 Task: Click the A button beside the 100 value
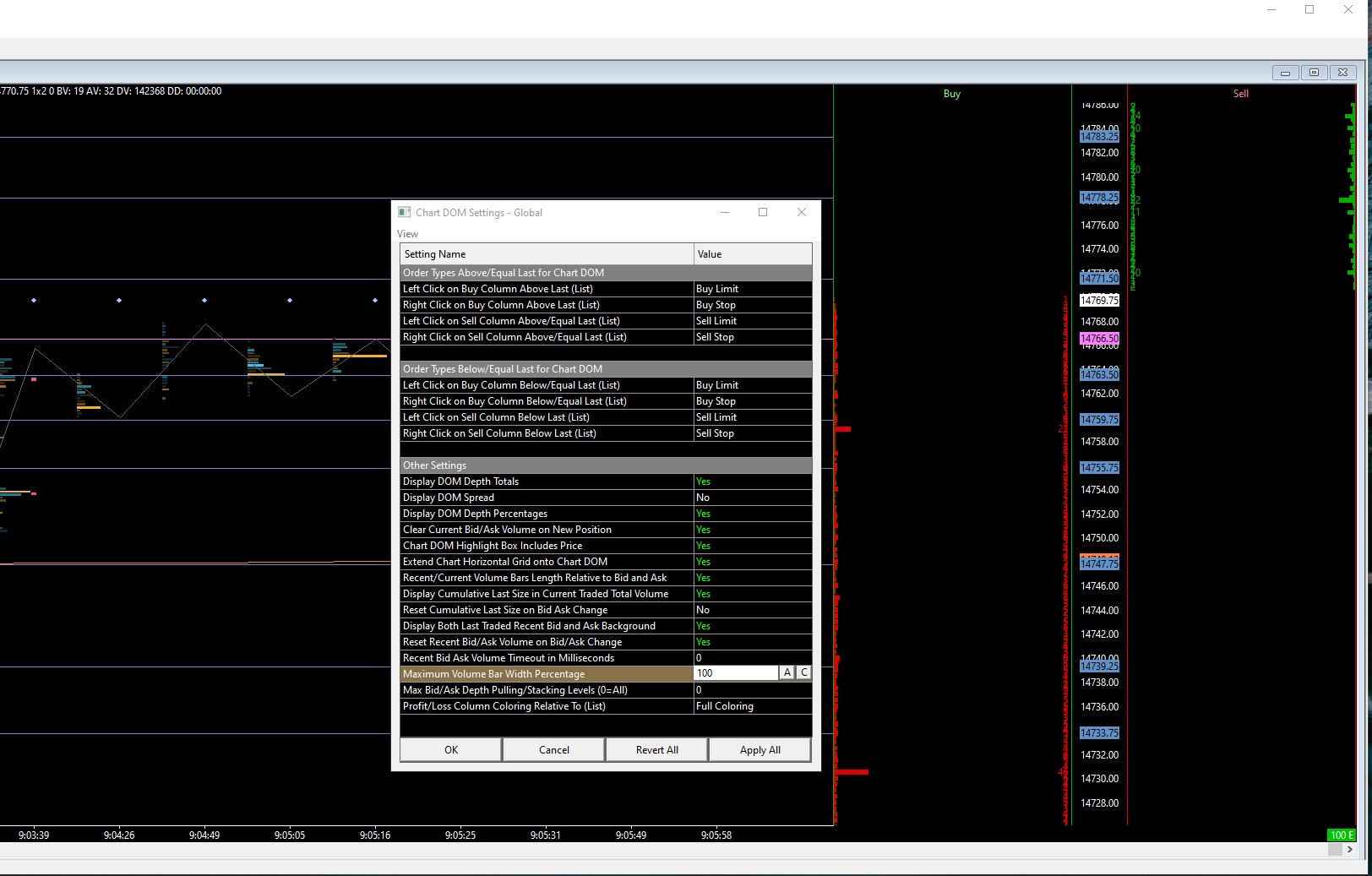tap(787, 673)
